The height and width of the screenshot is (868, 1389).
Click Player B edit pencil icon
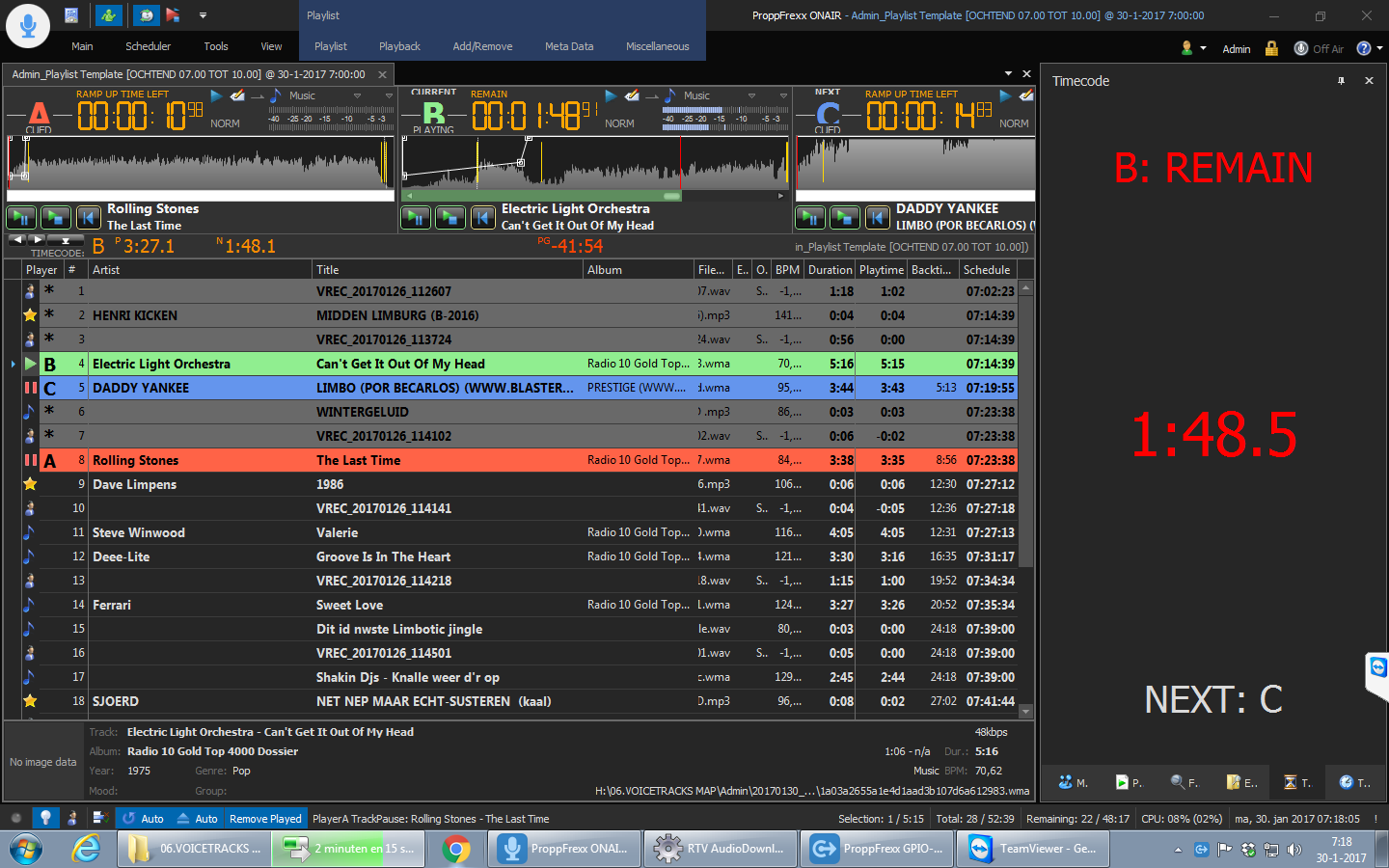click(x=632, y=95)
